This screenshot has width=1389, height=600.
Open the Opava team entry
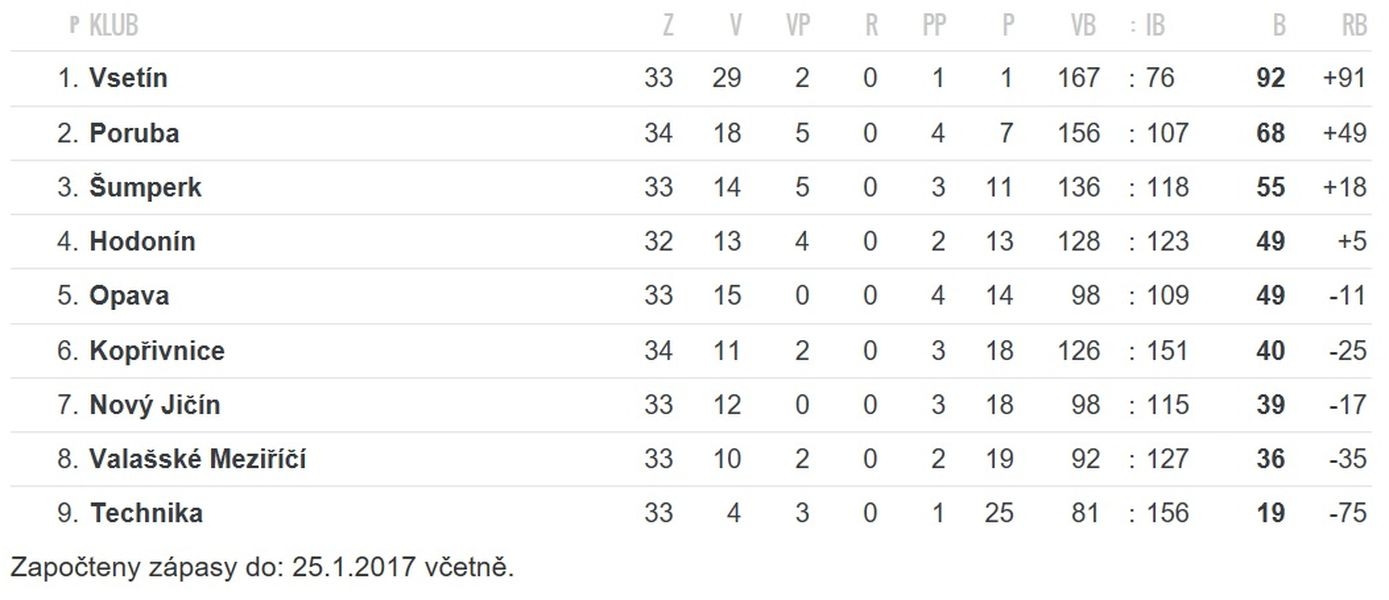(129, 296)
